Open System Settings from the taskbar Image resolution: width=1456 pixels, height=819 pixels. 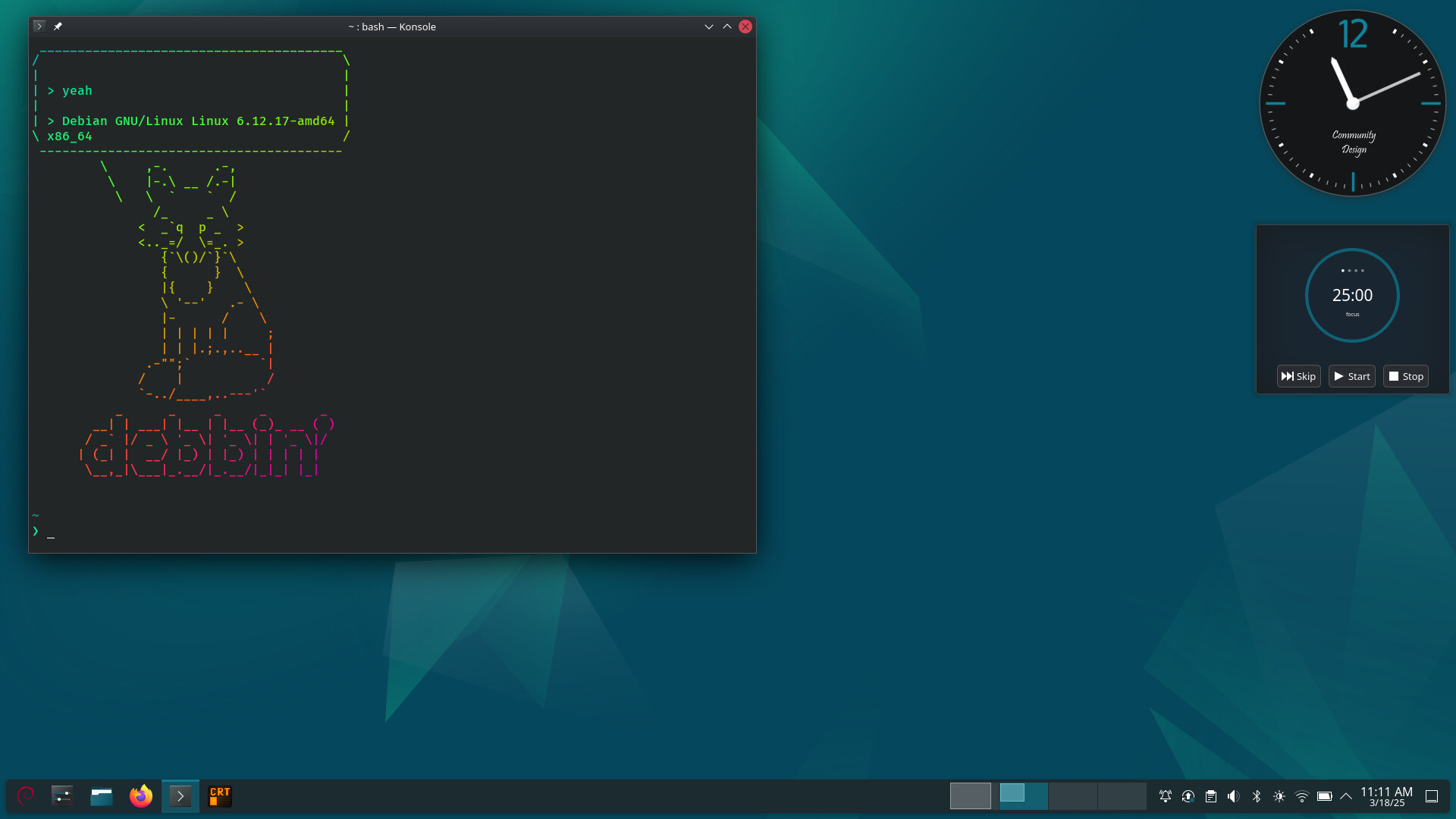coord(62,795)
